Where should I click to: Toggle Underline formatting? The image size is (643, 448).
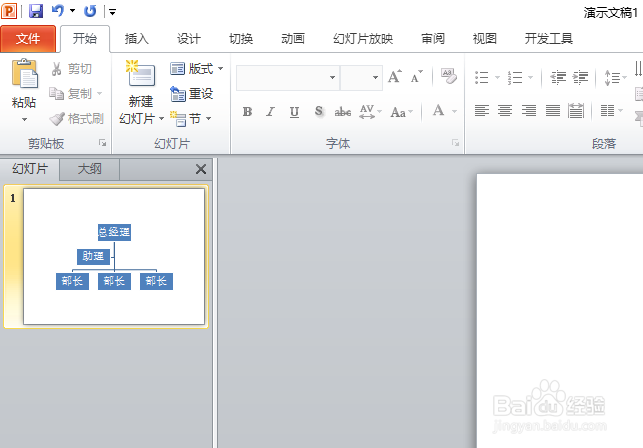pos(294,112)
